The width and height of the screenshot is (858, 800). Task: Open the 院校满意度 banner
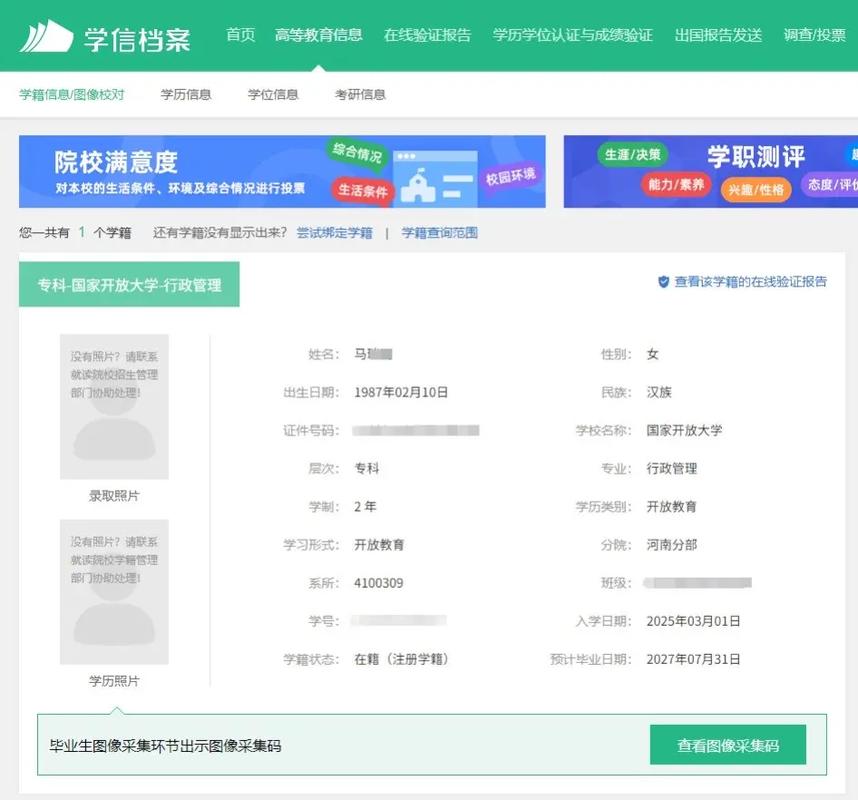click(x=282, y=171)
